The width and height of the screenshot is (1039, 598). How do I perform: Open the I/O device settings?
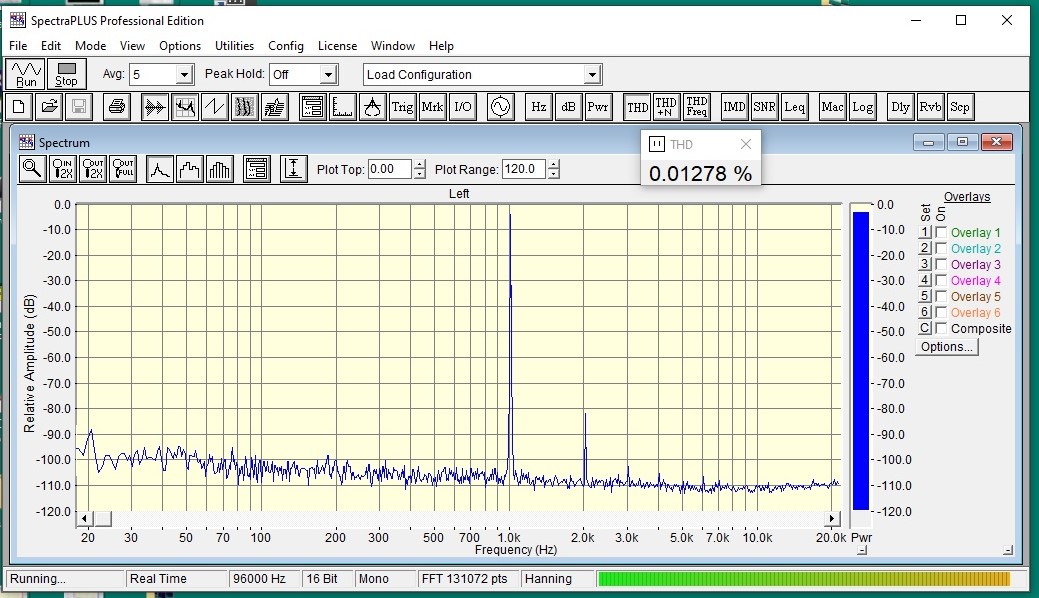(x=463, y=107)
